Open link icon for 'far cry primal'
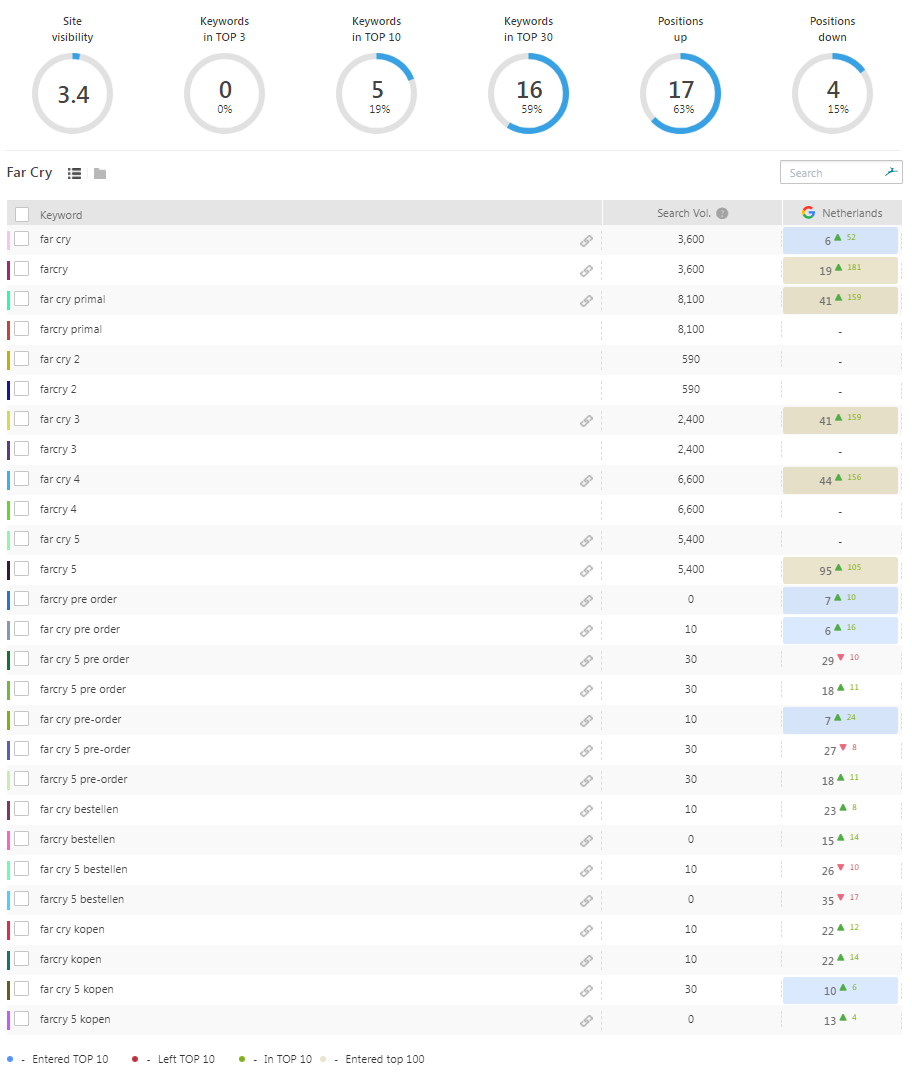Image resolution: width=912 pixels, height=1076 pixels. (x=586, y=301)
